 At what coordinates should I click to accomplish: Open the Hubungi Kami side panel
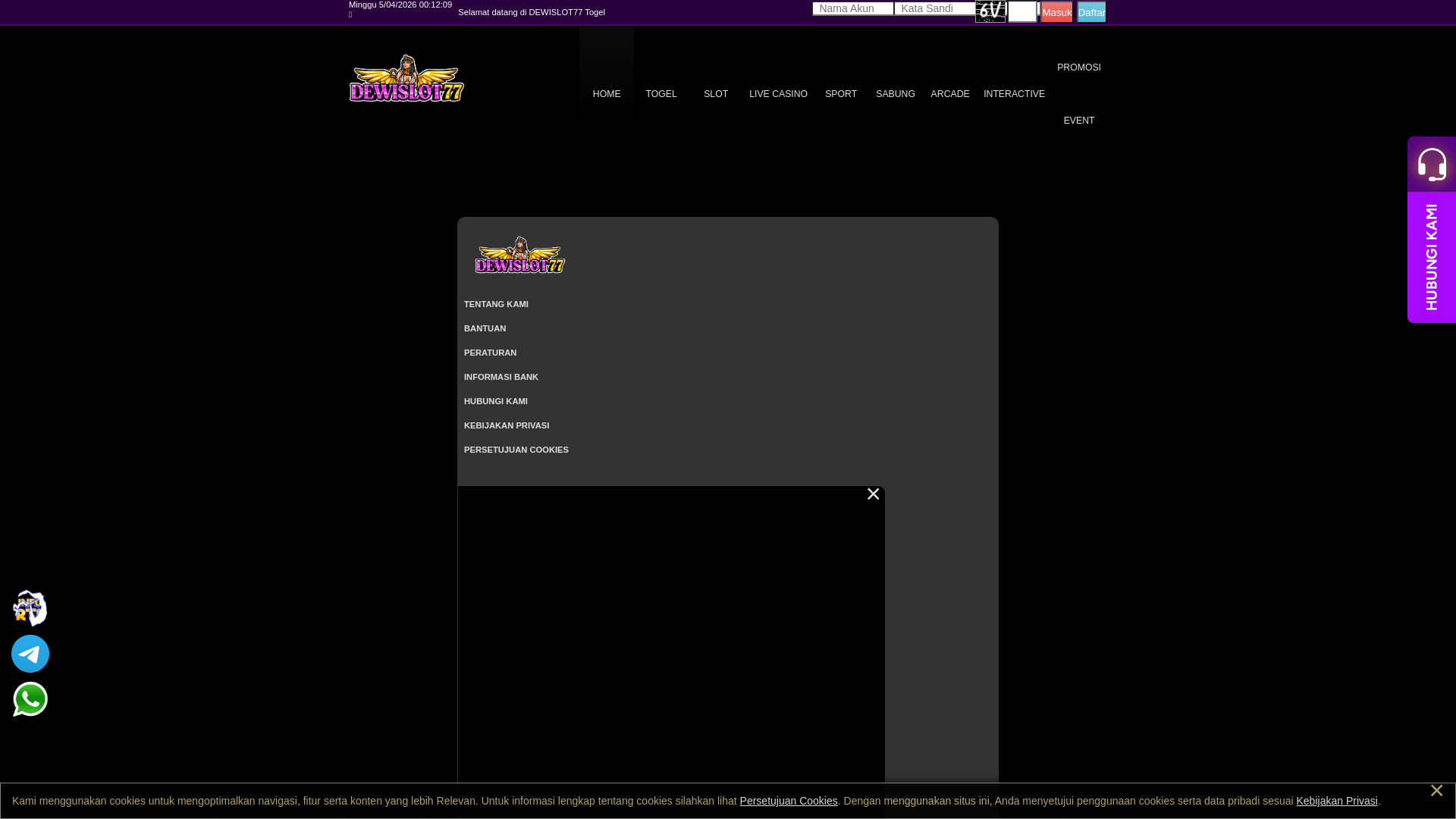pyautogui.click(x=1432, y=257)
